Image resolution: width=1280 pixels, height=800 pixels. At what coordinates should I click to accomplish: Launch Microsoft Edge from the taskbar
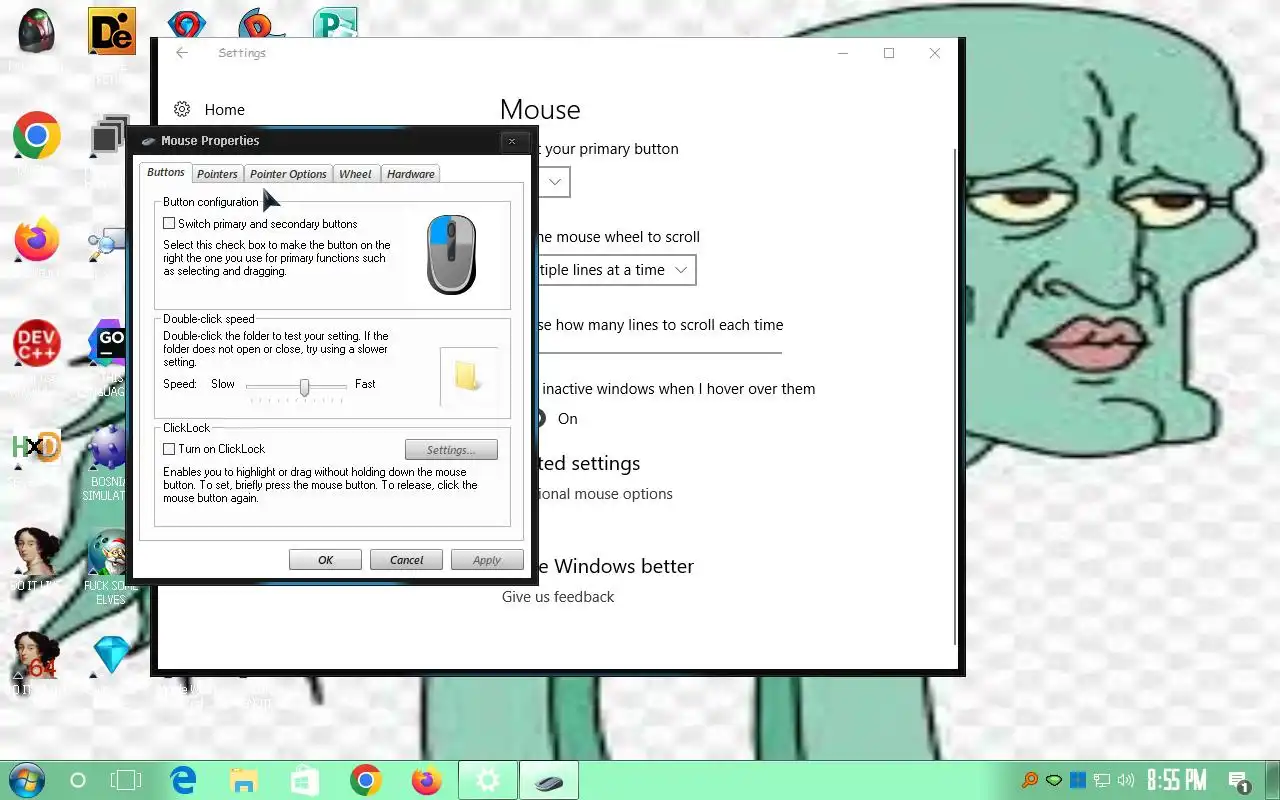point(183,780)
